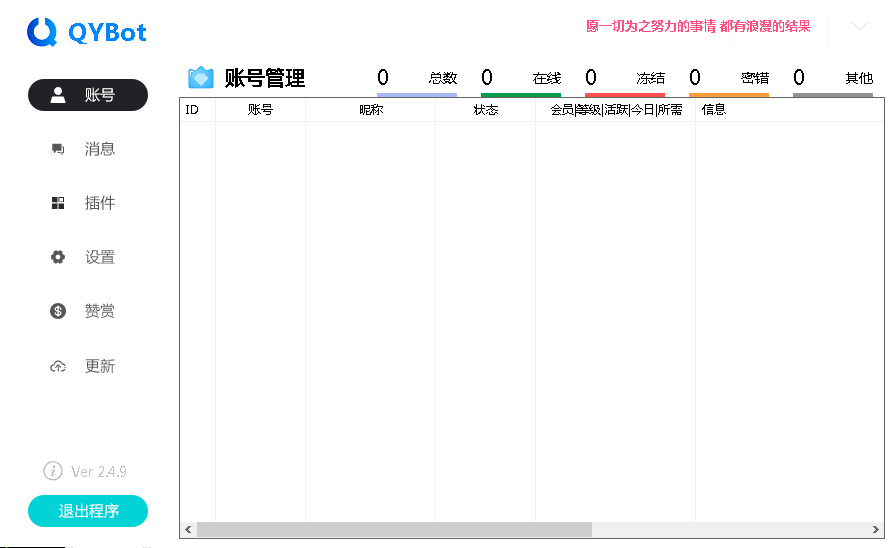
Task: Sort by the 账号 column header
Action: [x=261, y=110]
